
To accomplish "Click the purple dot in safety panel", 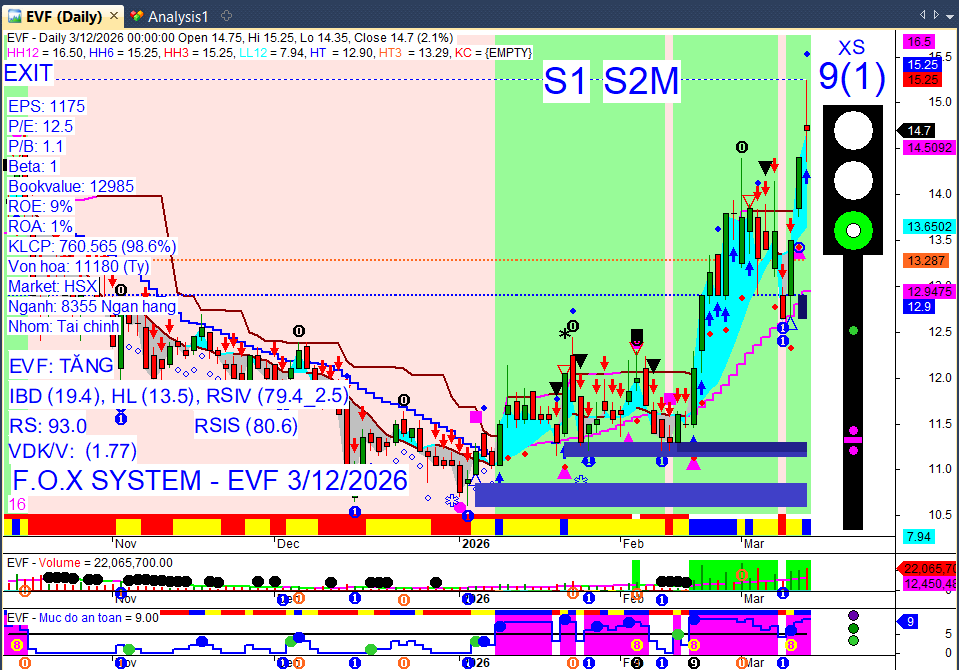I will (x=853, y=615).
